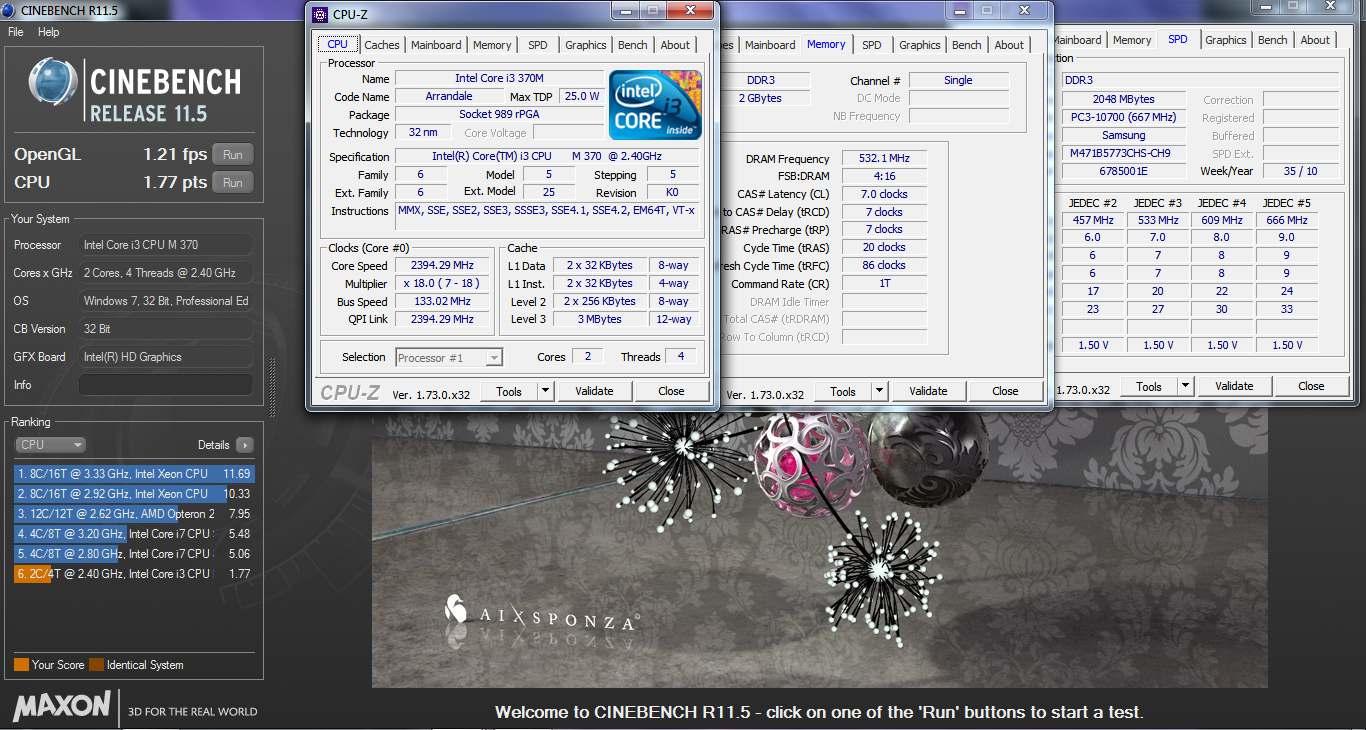This screenshot has height=730, width=1366.
Task: Click the Command Rate value 1T
Action: pyautogui.click(x=884, y=283)
